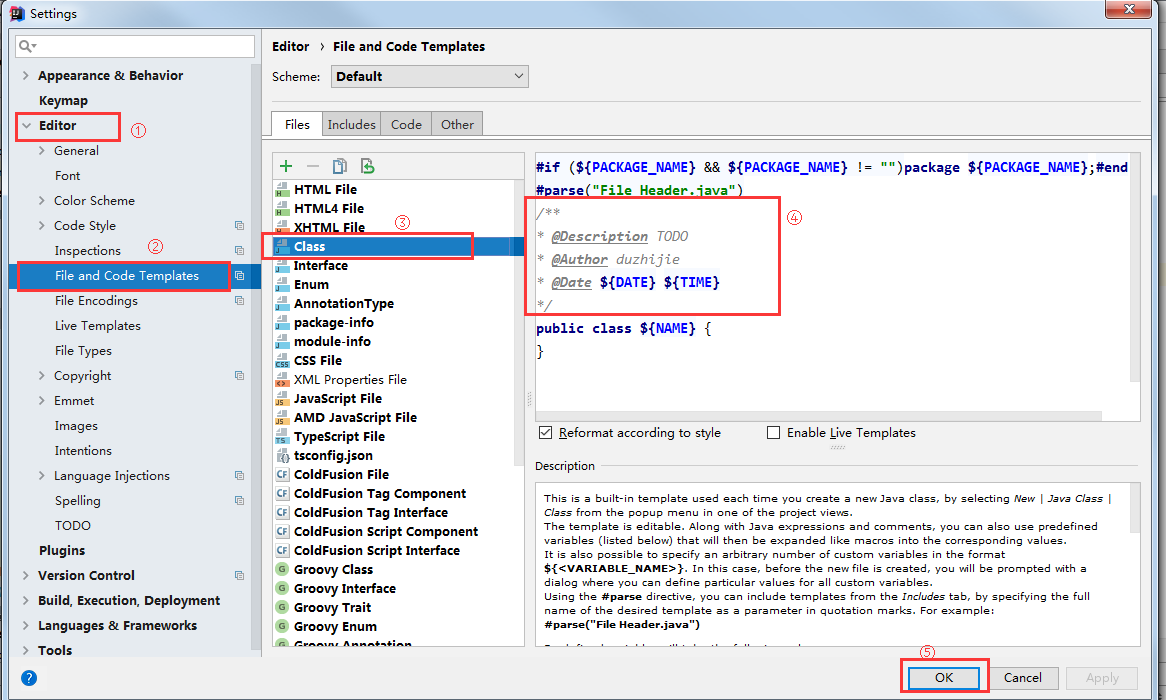Copy the selected template
This screenshot has width=1166, height=700.
[340, 164]
